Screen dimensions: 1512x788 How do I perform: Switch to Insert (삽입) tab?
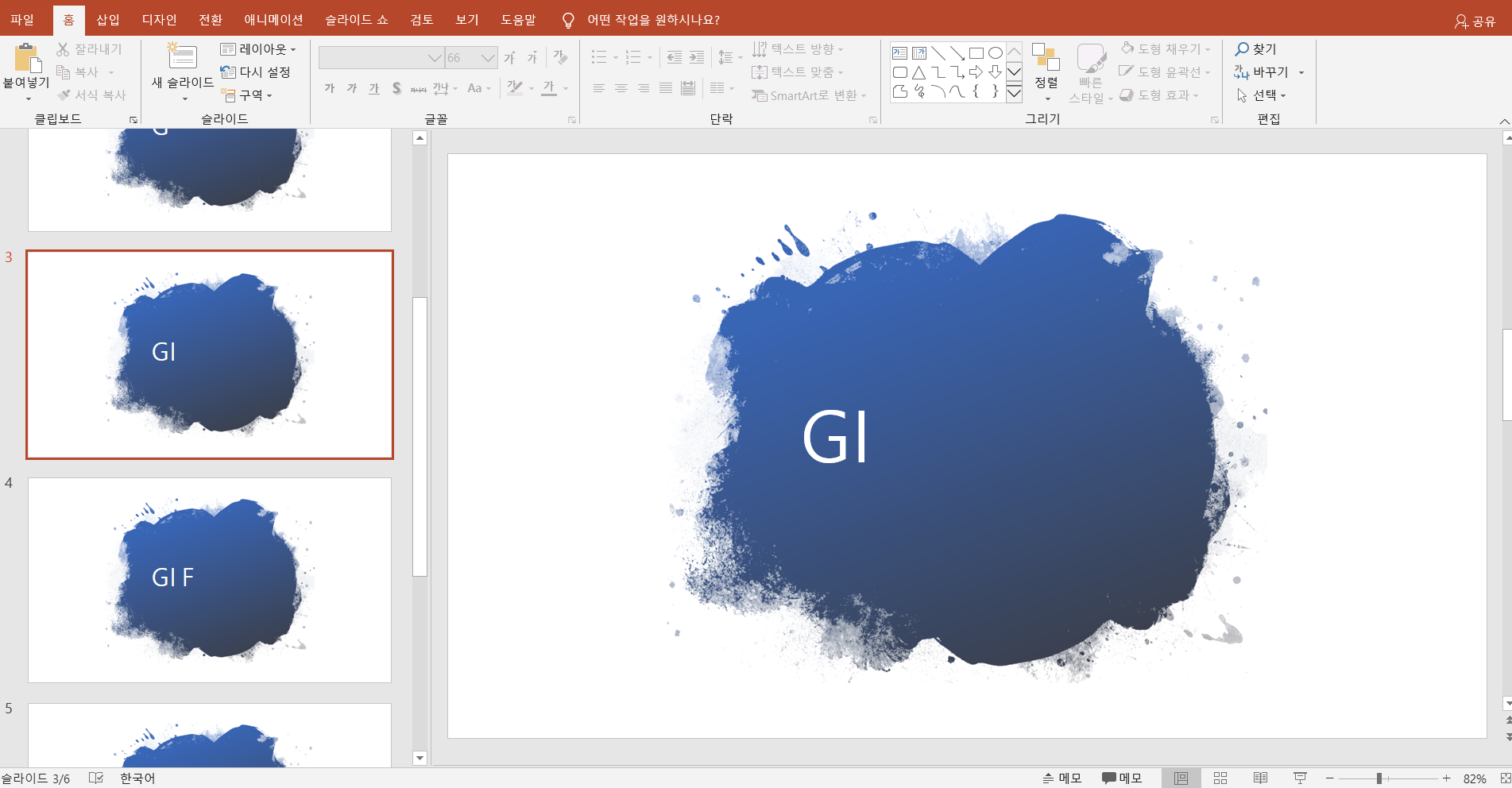[x=108, y=20]
